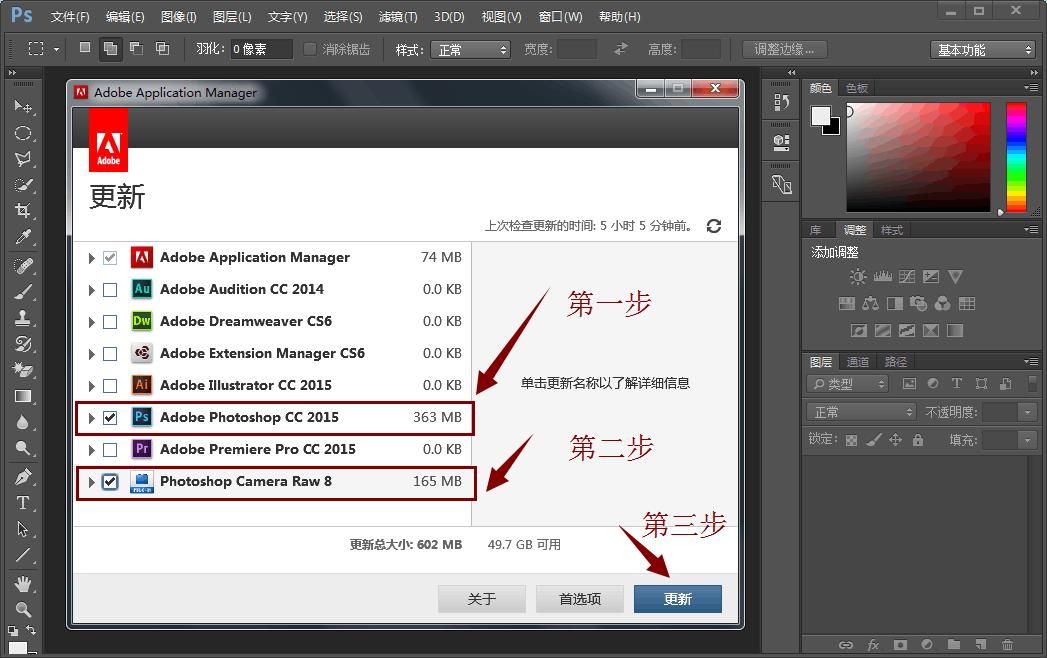Open the History collapsed panel icon

[781, 102]
